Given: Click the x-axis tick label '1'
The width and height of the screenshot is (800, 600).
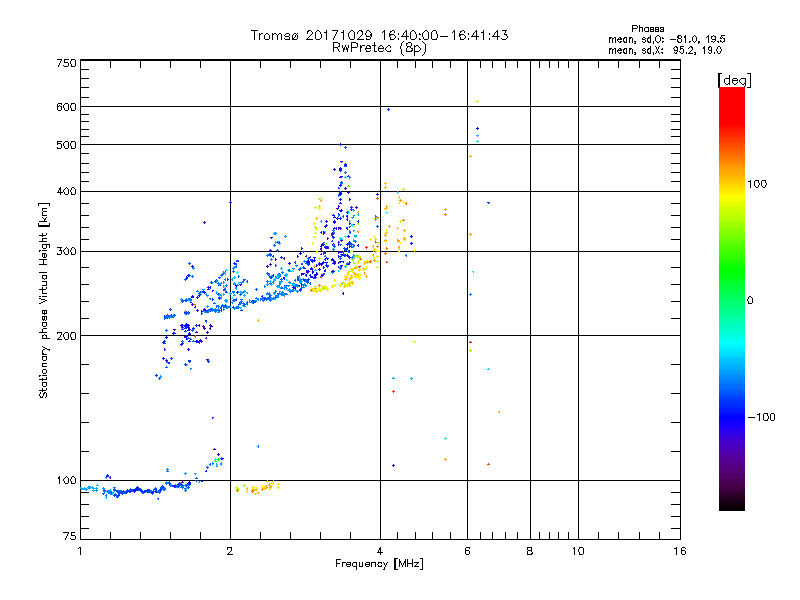Looking at the screenshot, I should (x=80, y=551).
